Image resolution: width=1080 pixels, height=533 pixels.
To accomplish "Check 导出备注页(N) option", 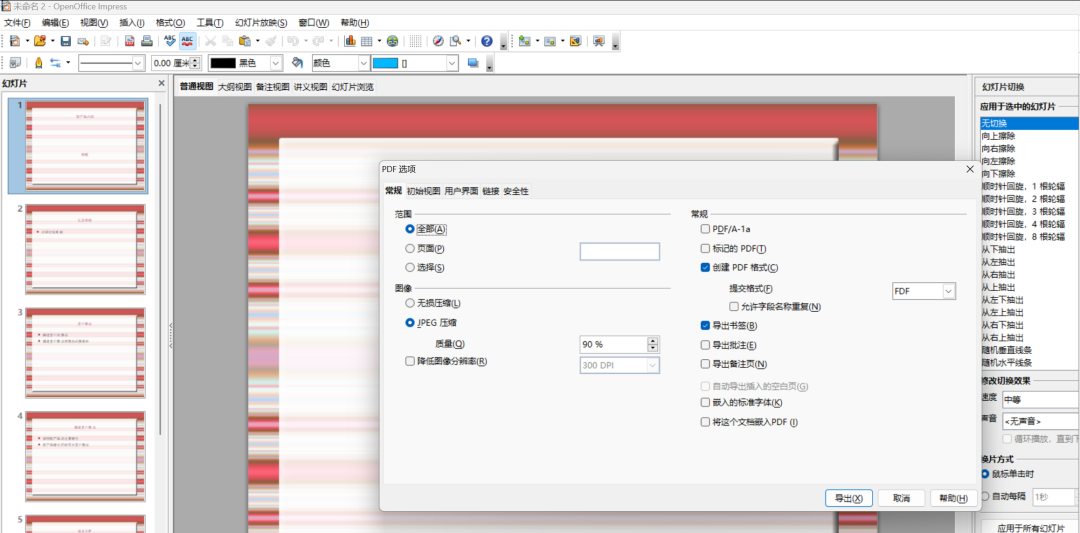I will (705, 364).
